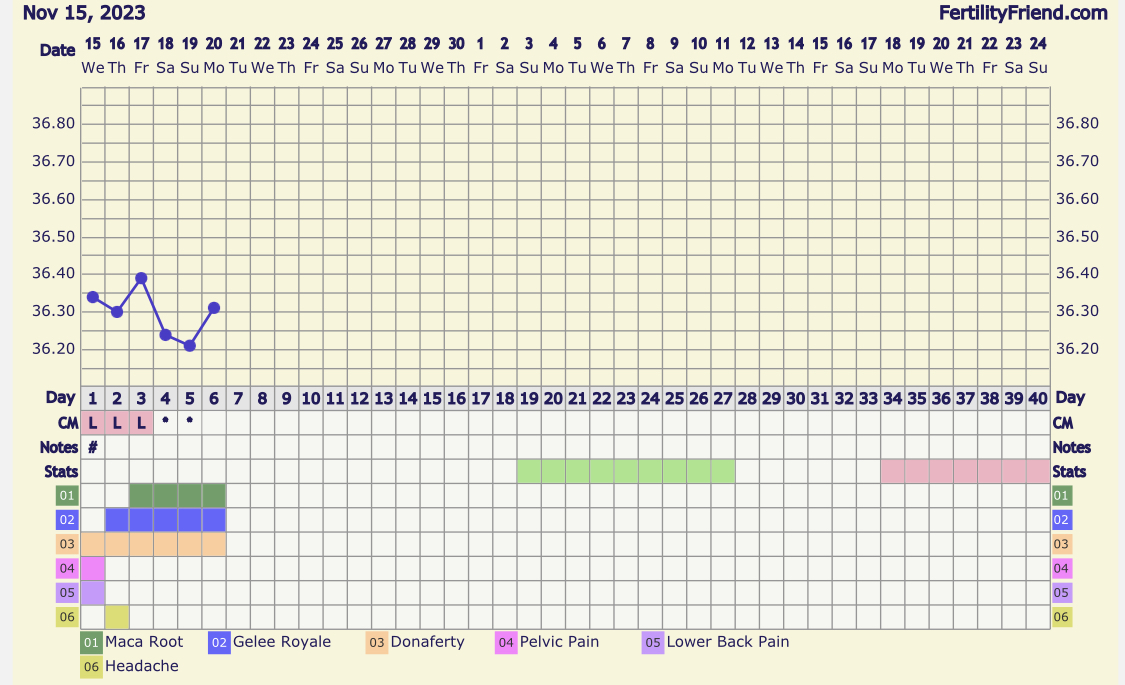Click the orange 03 Donaferty legend badge
Viewport: 1125px width, 685px height.
point(377,642)
